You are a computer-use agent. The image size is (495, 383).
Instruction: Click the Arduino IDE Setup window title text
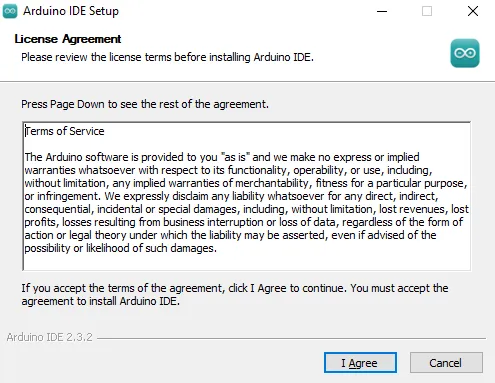[x=71, y=11]
